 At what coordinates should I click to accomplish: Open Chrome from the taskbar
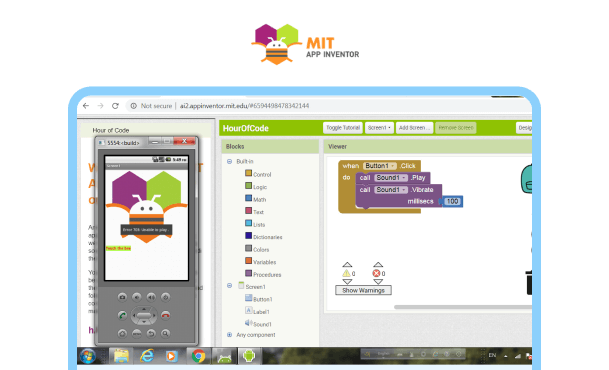coord(198,356)
